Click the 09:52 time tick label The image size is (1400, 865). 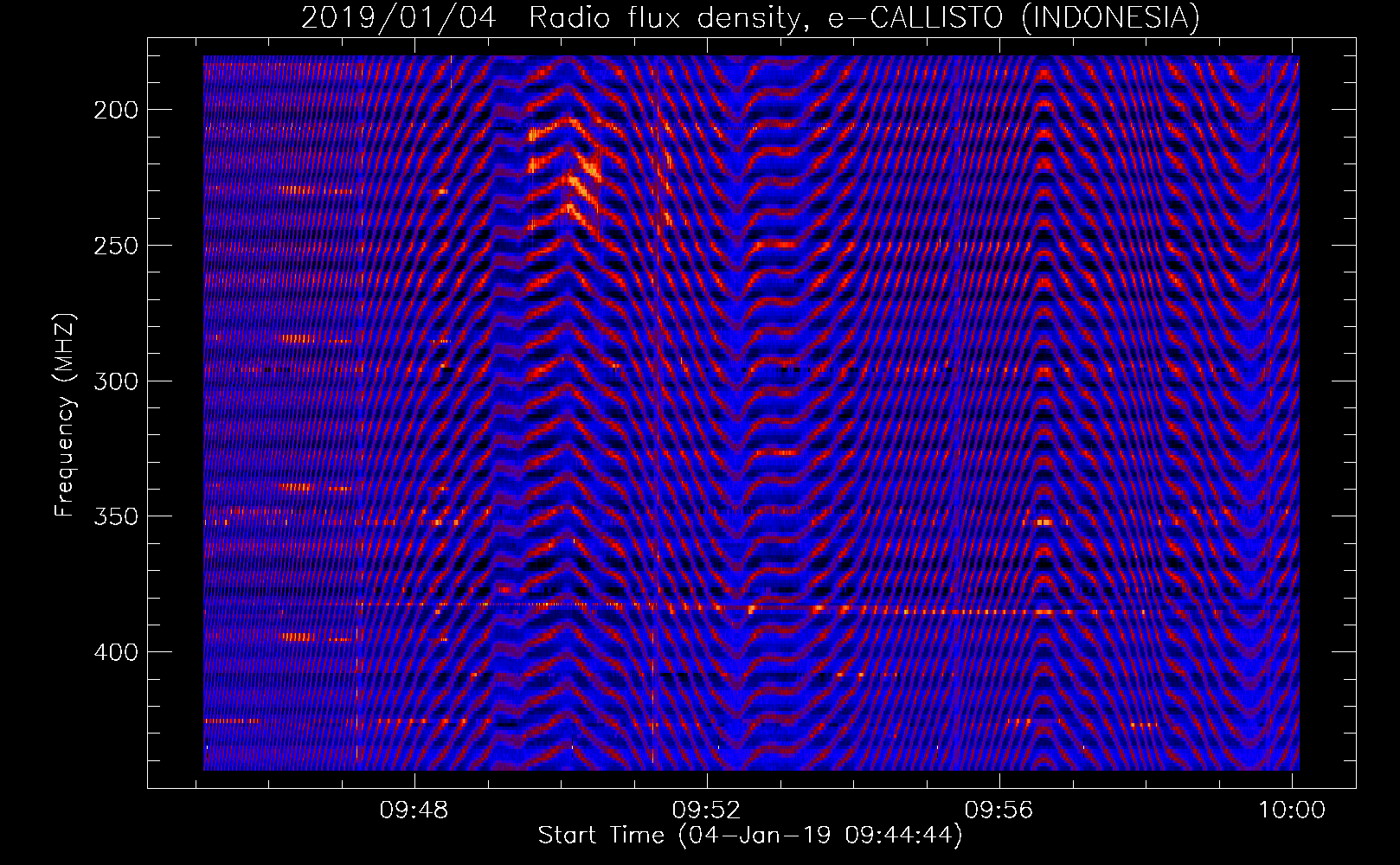(x=707, y=810)
